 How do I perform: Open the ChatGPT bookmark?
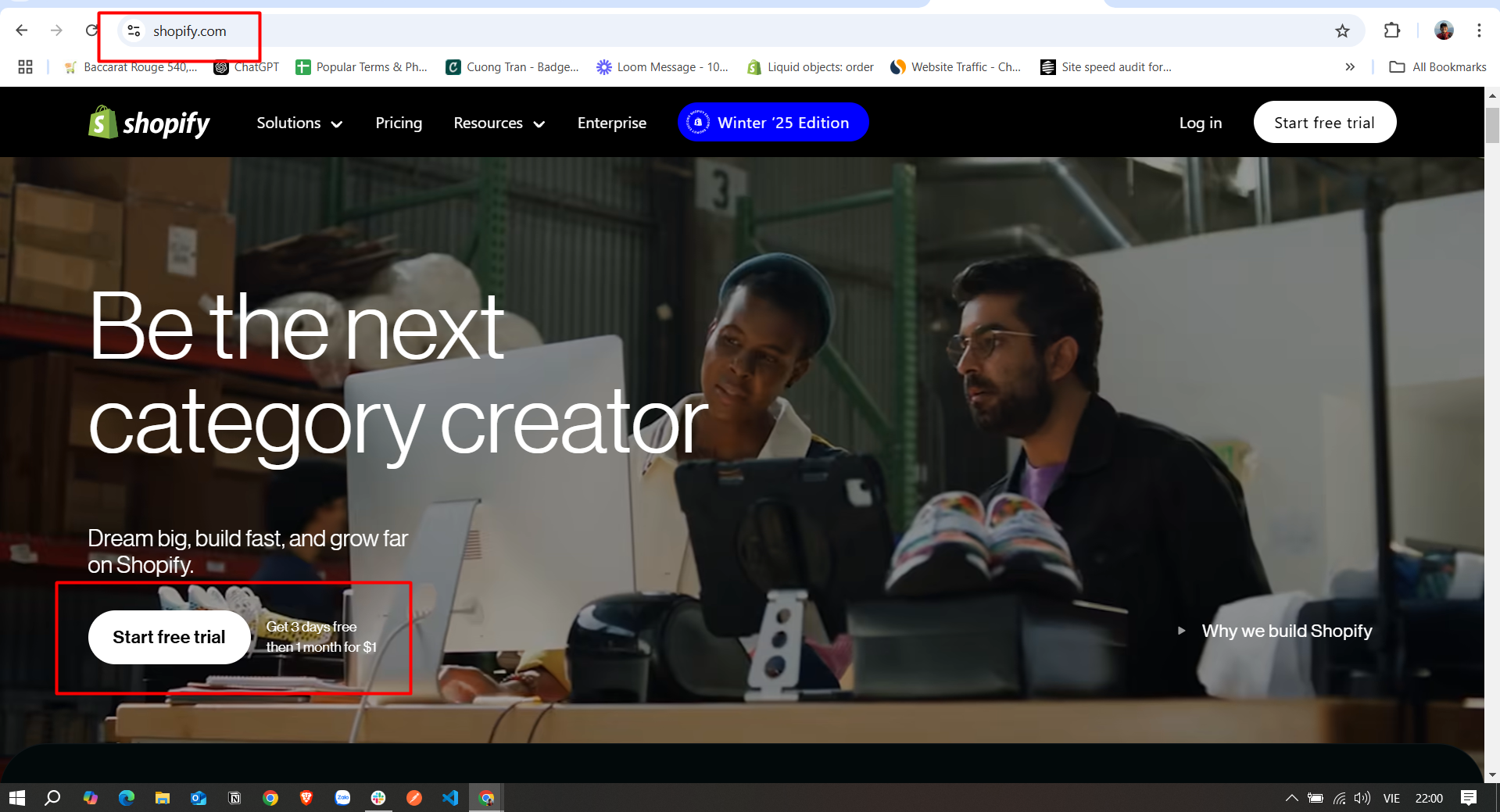tap(246, 67)
